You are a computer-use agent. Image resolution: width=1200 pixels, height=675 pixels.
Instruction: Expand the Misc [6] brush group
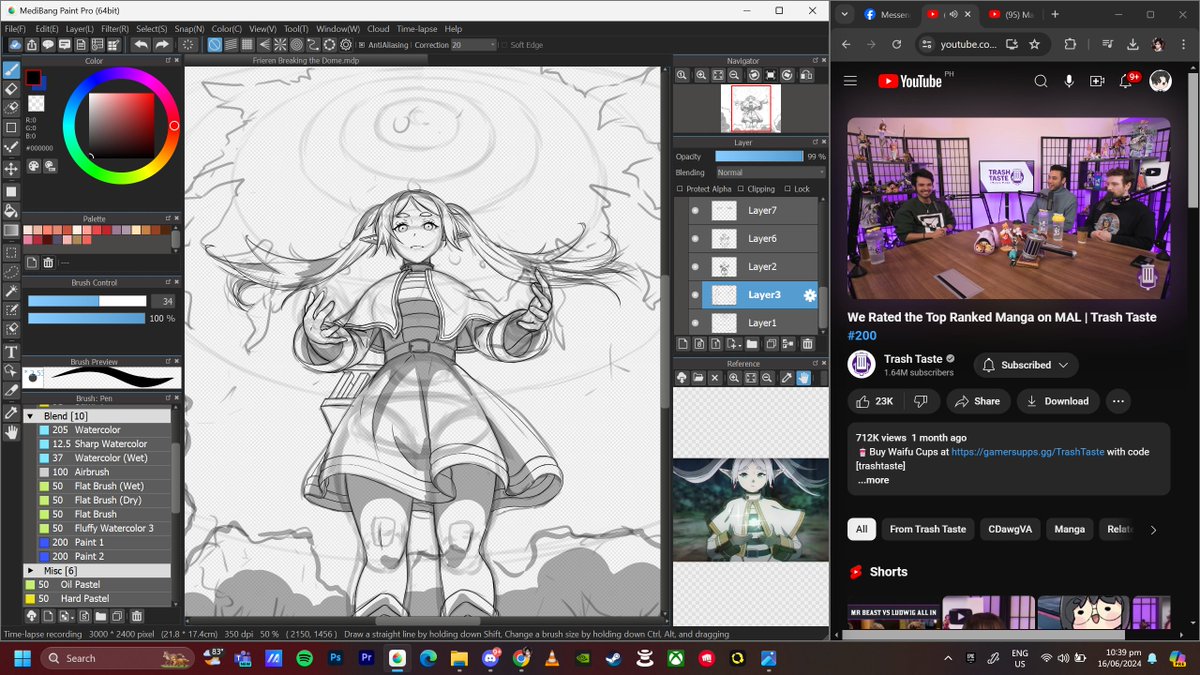point(30,570)
